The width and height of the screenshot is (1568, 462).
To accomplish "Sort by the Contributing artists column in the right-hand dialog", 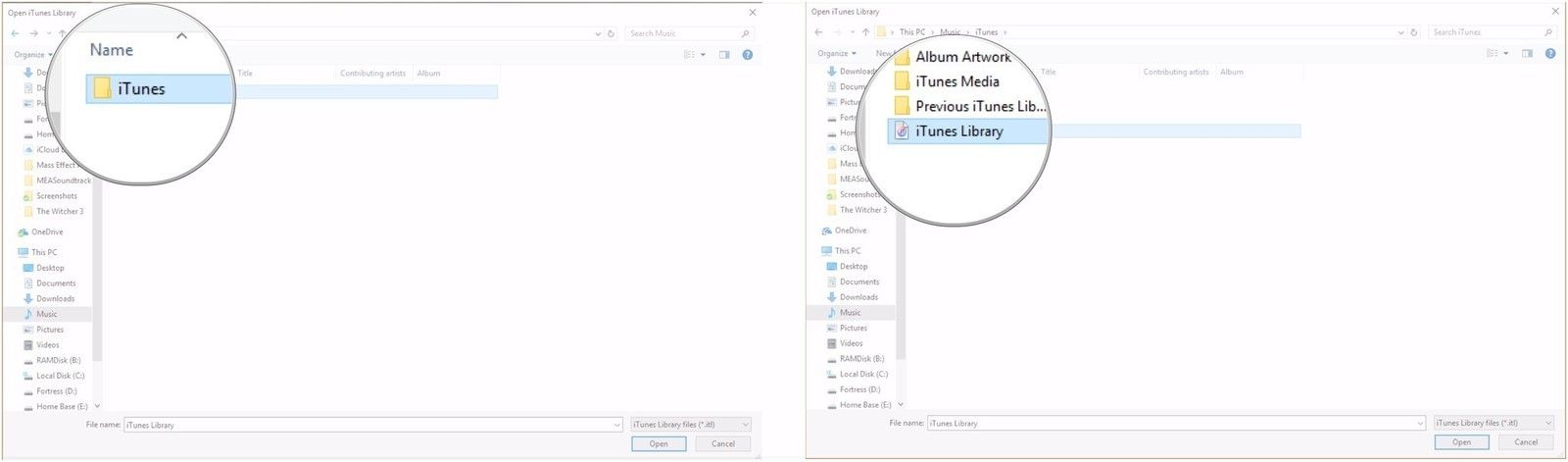I will tap(1175, 73).
